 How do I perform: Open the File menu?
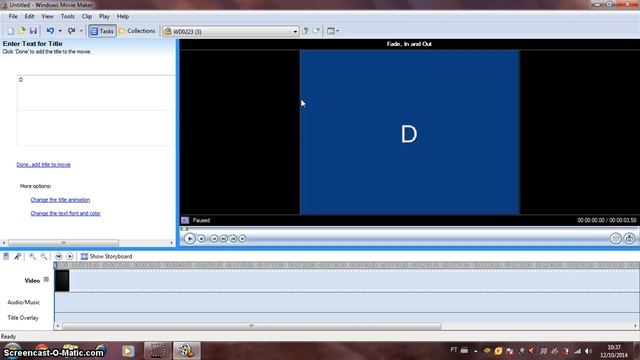[13, 17]
